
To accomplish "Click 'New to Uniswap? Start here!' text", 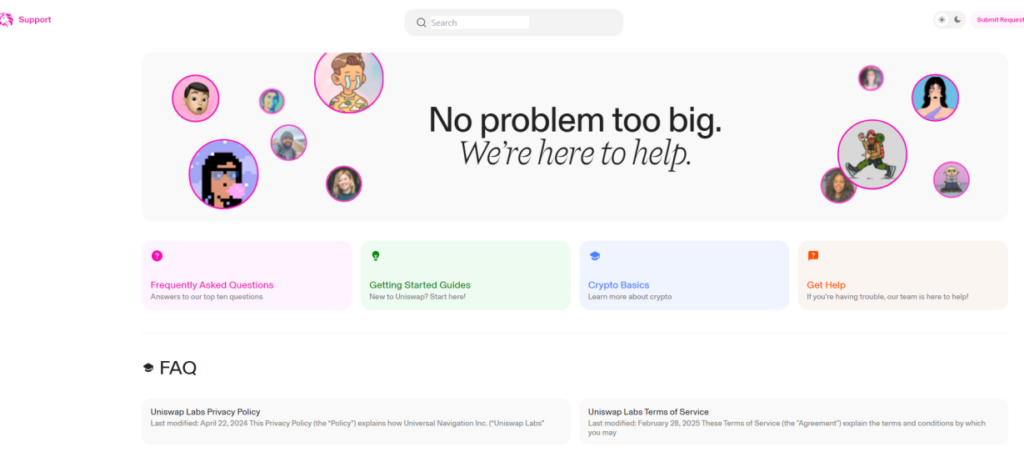I will (417, 297).
